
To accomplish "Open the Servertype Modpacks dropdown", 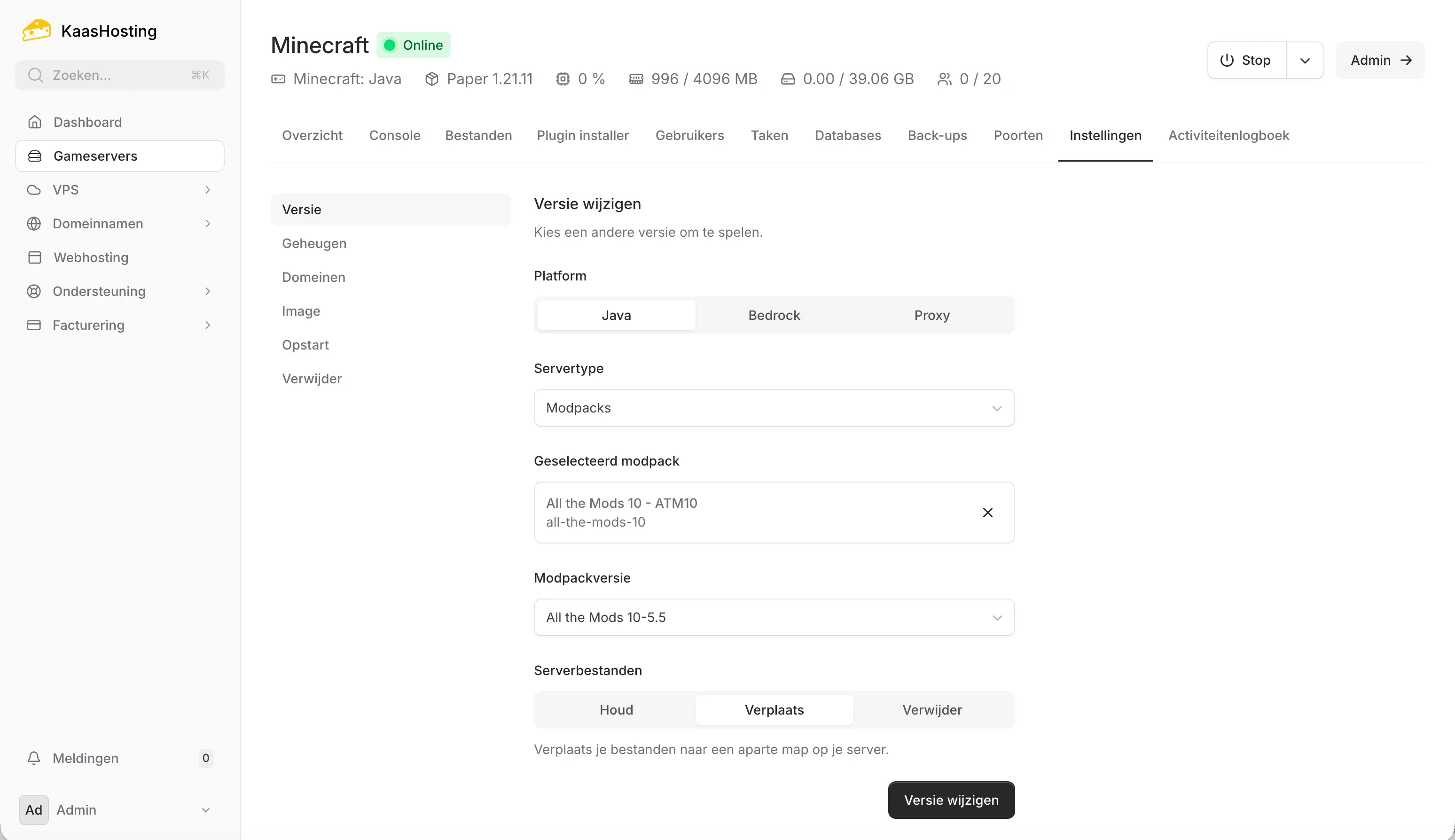I will (x=774, y=408).
